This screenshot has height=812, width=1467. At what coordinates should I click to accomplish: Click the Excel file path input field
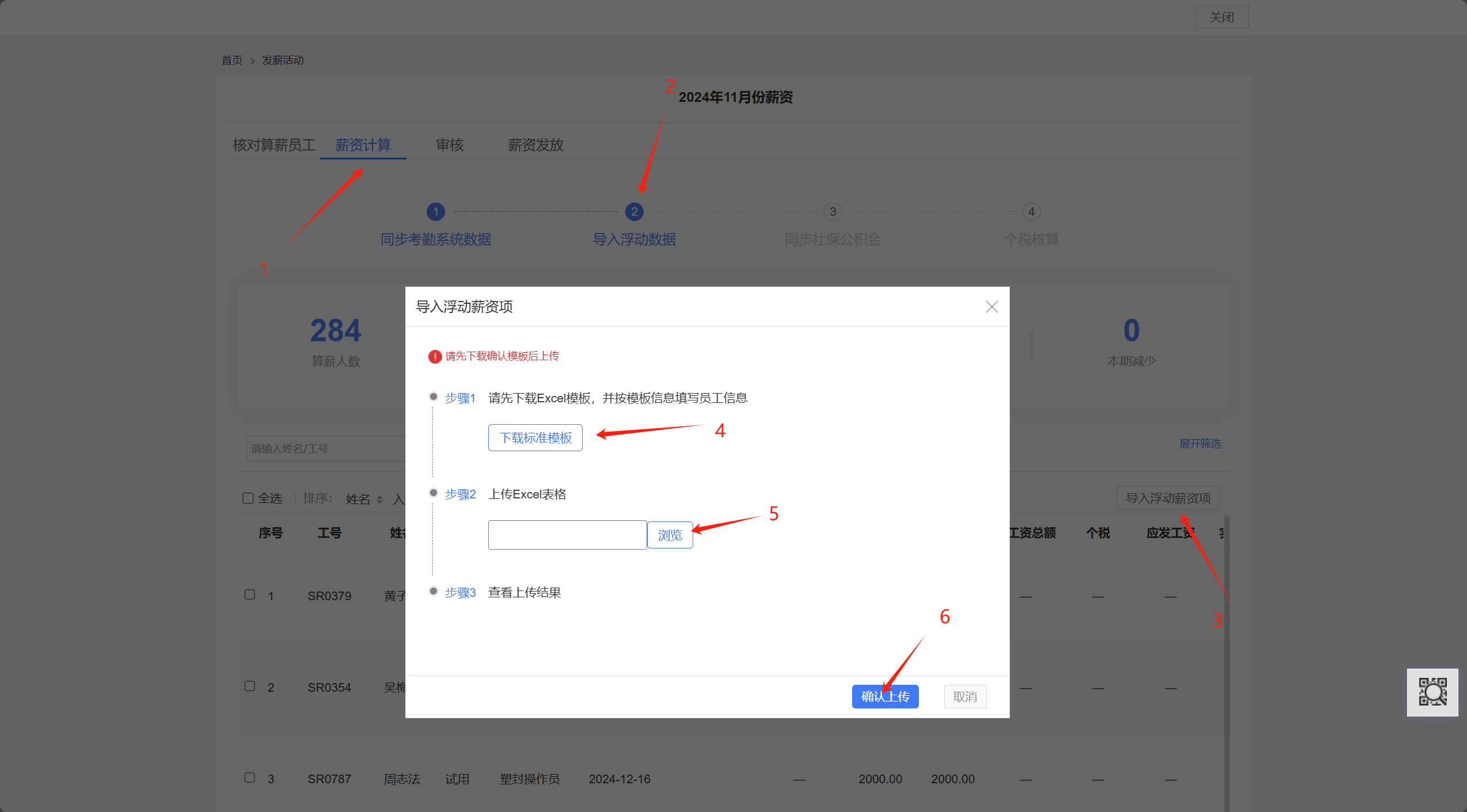tap(567, 535)
